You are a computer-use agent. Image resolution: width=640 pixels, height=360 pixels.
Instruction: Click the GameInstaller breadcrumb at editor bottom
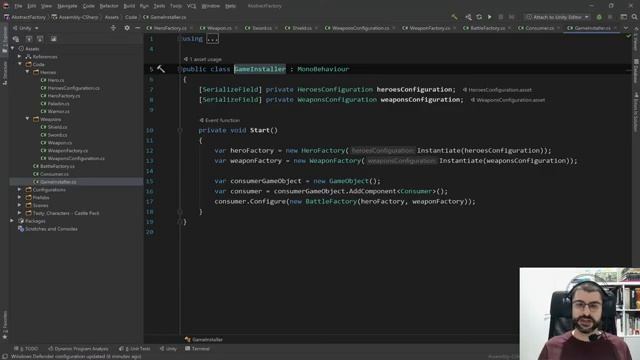pos(204,340)
